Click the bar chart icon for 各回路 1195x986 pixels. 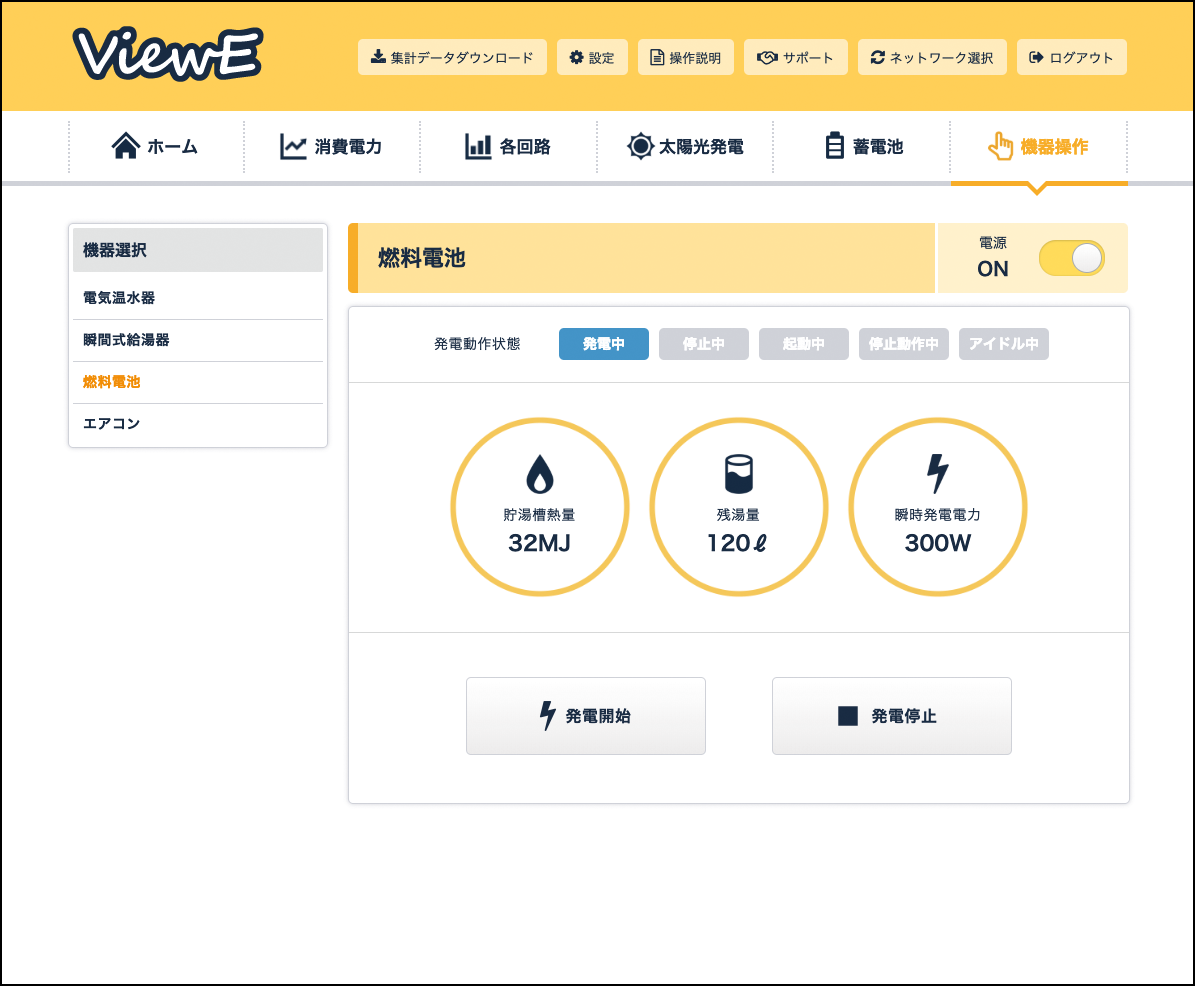tap(478, 146)
